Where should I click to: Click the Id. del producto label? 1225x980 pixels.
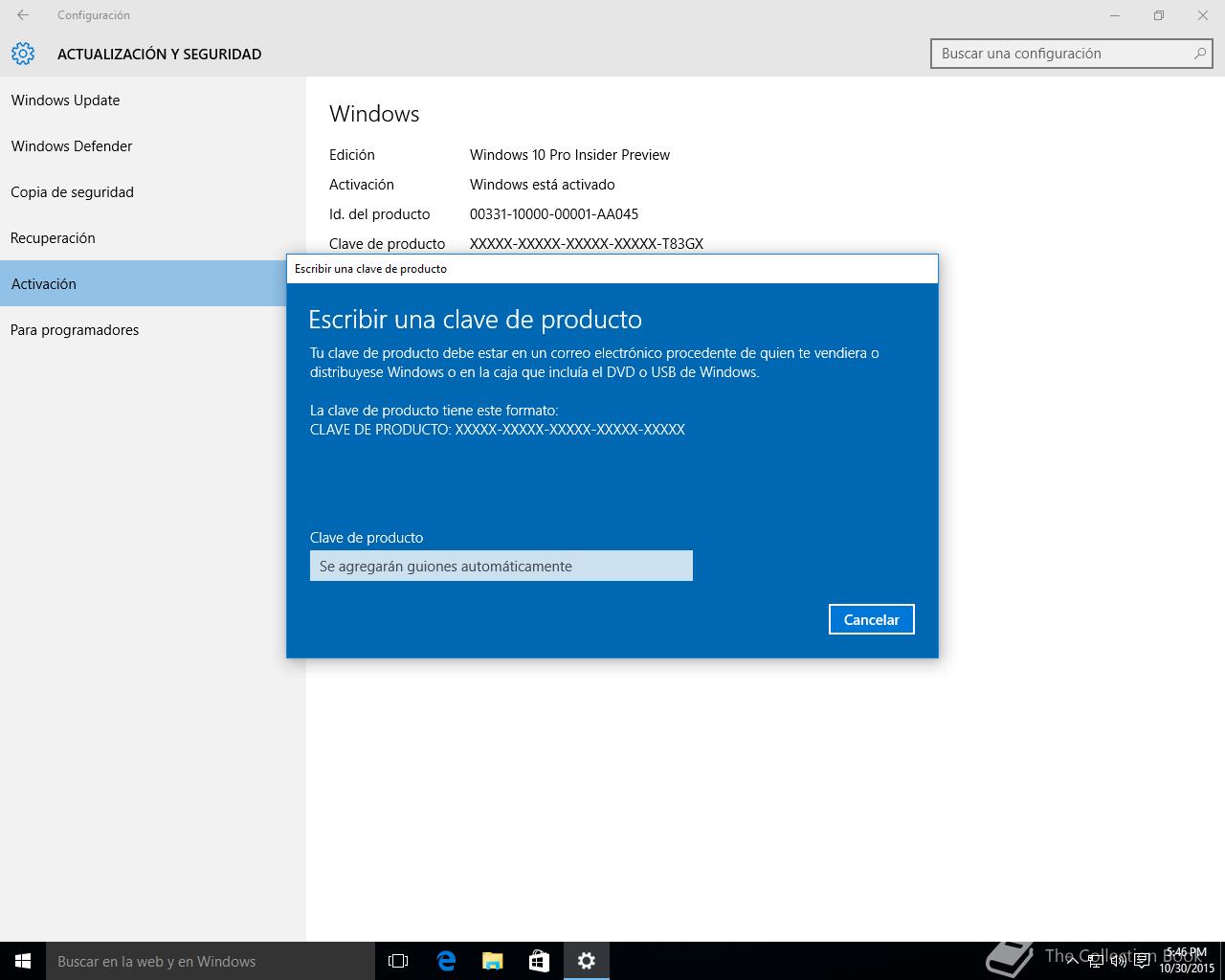[380, 214]
